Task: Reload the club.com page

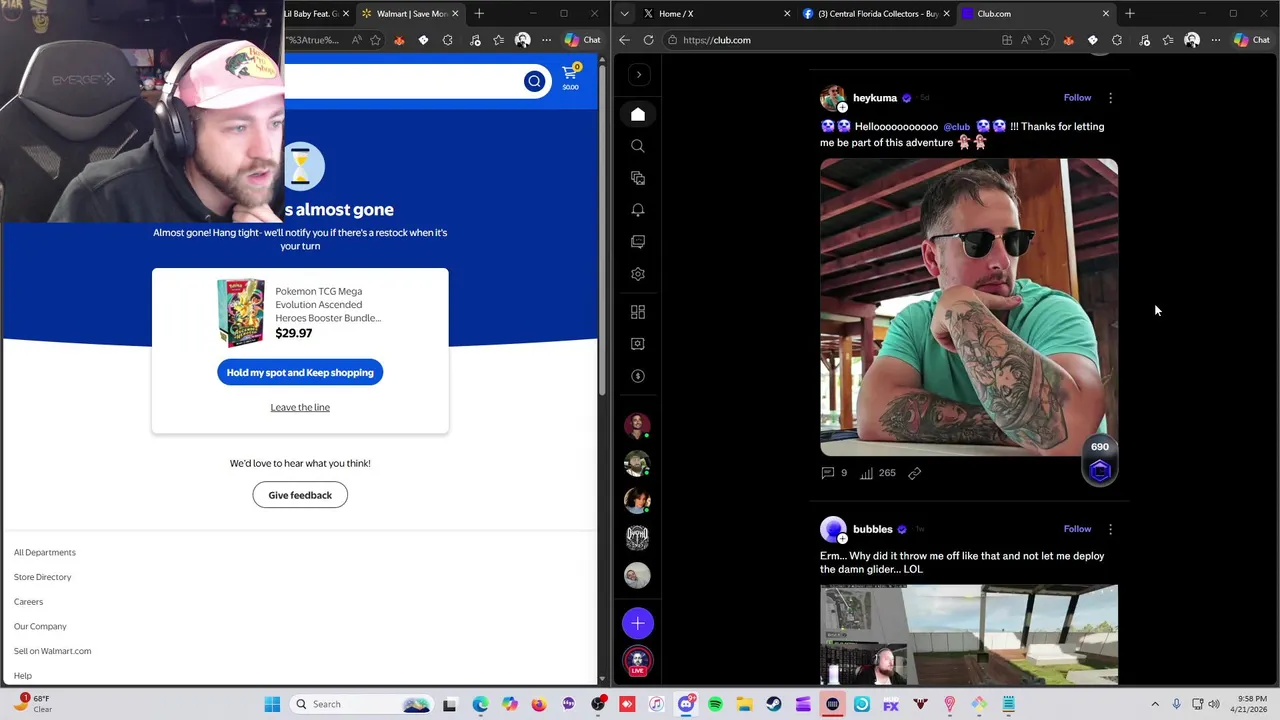Action: pos(649,40)
